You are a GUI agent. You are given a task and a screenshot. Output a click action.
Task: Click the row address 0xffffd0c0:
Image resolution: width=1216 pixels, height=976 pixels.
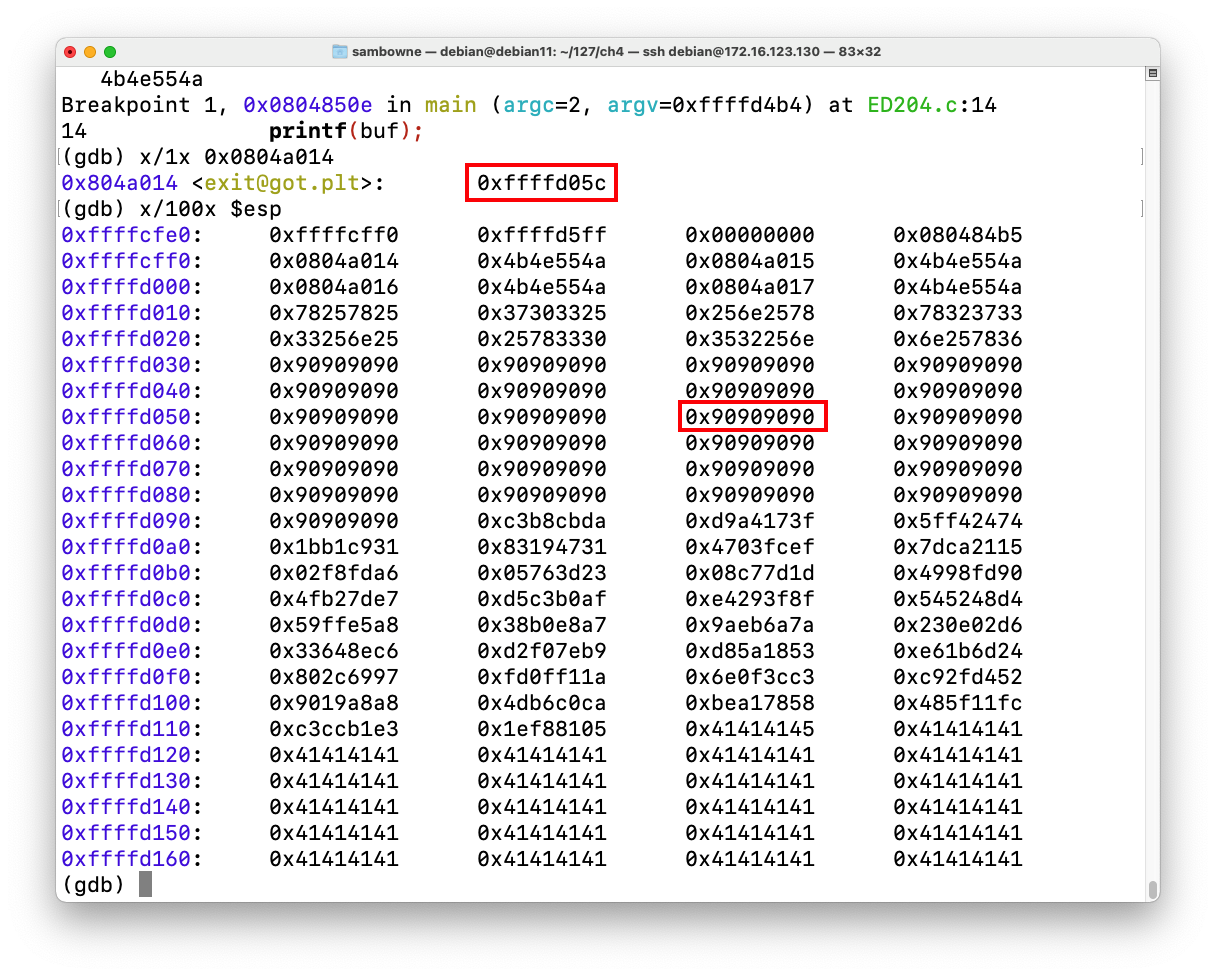pos(132,599)
